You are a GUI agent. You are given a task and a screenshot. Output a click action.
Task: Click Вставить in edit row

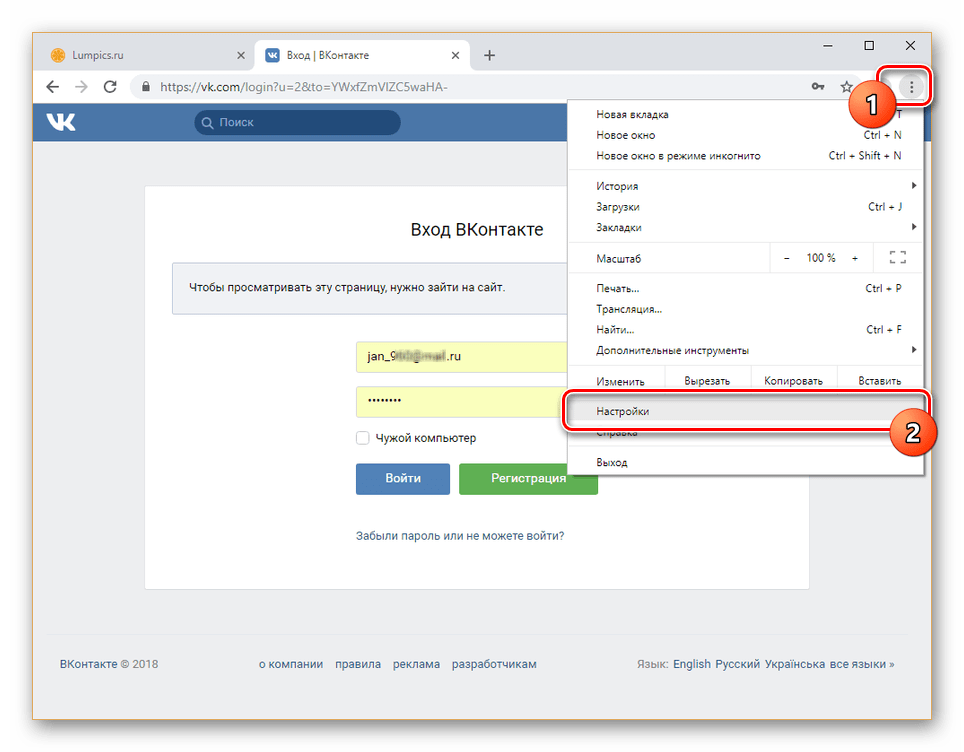(x=880, y=381)
